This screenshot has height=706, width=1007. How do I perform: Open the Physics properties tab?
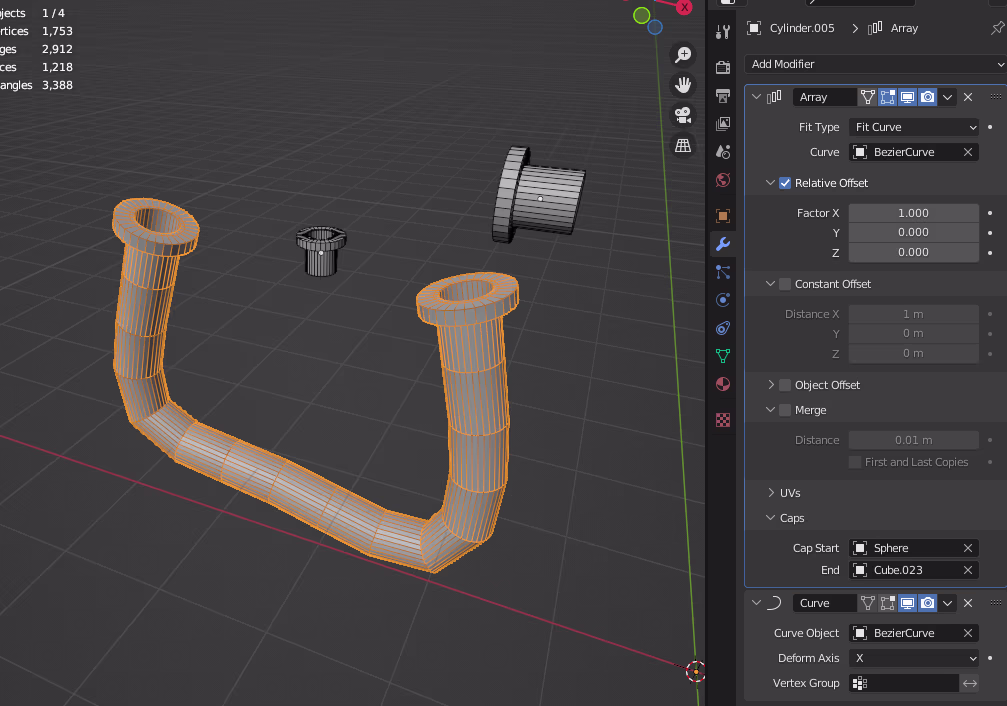[x=722, y=300]
